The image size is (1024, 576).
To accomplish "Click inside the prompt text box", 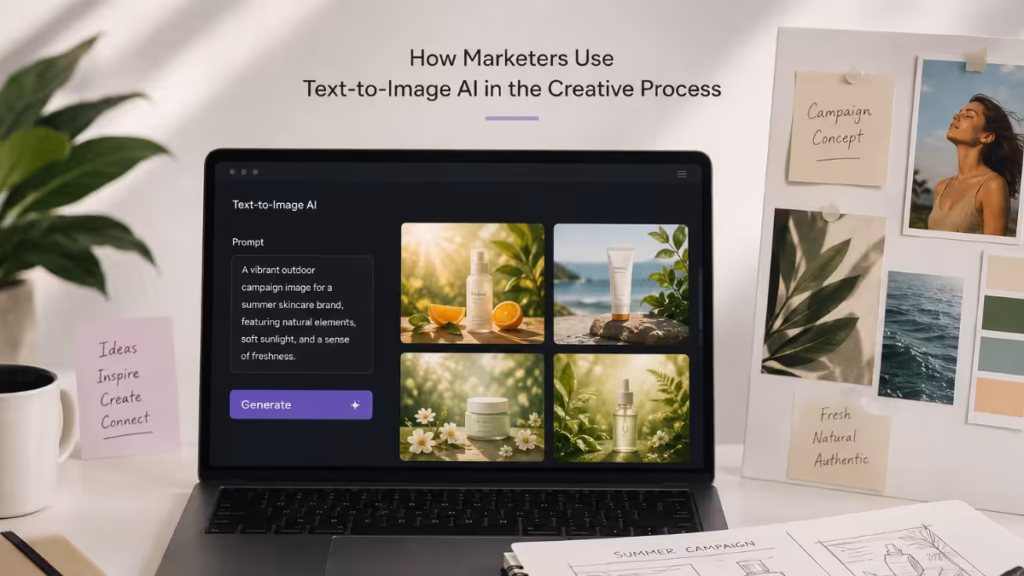I will click(302, 314).
